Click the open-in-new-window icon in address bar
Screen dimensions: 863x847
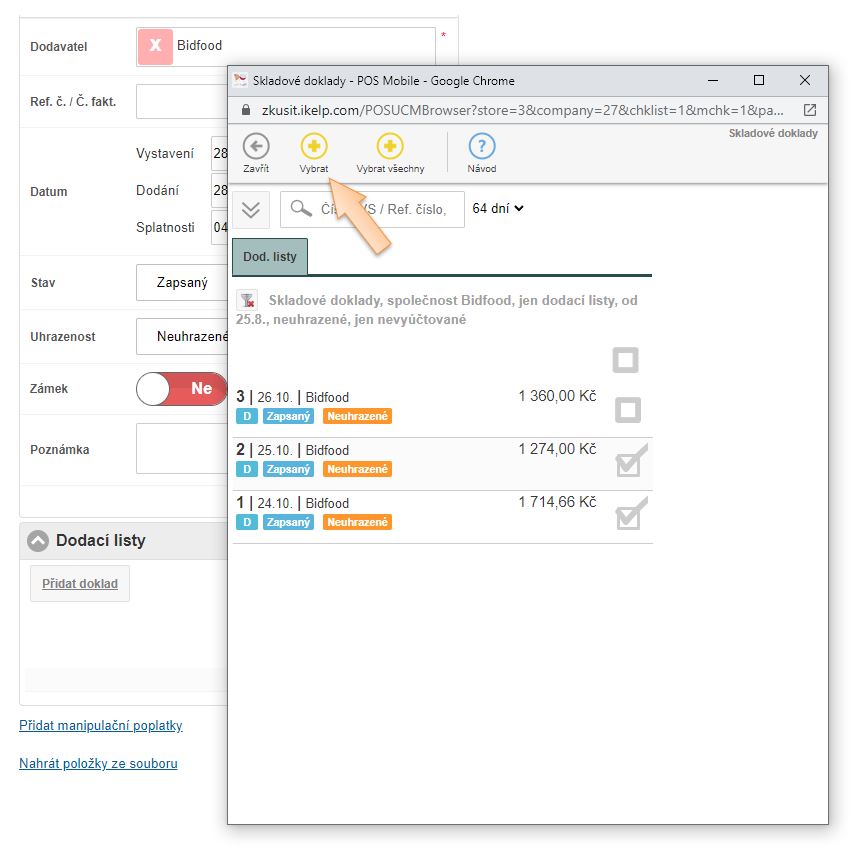click(x=810, y=110)
